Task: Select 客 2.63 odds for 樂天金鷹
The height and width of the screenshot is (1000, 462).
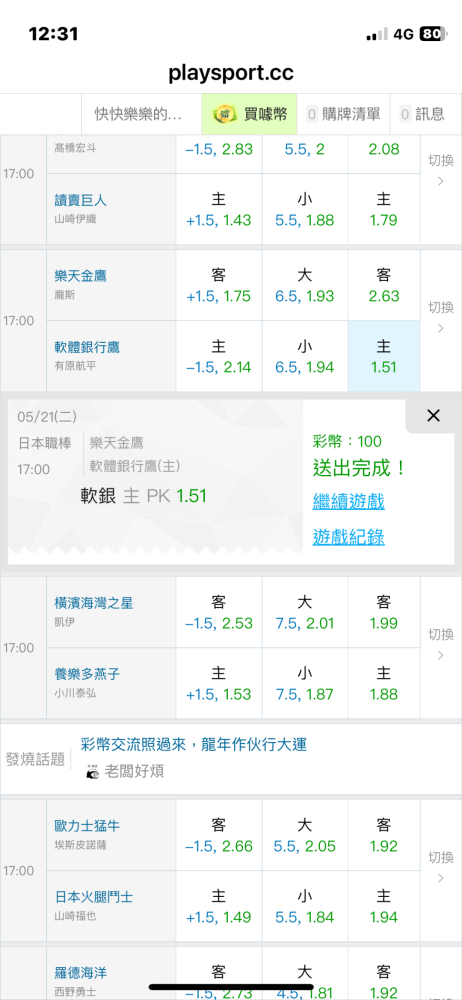Action: tap(384, 285)
